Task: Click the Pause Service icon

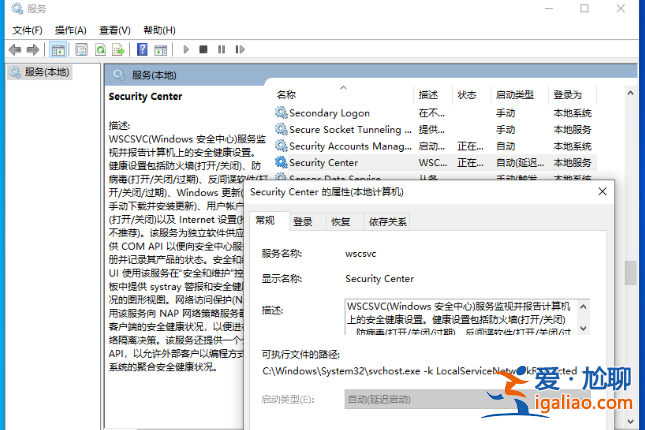Action: [x=221, y=49]
